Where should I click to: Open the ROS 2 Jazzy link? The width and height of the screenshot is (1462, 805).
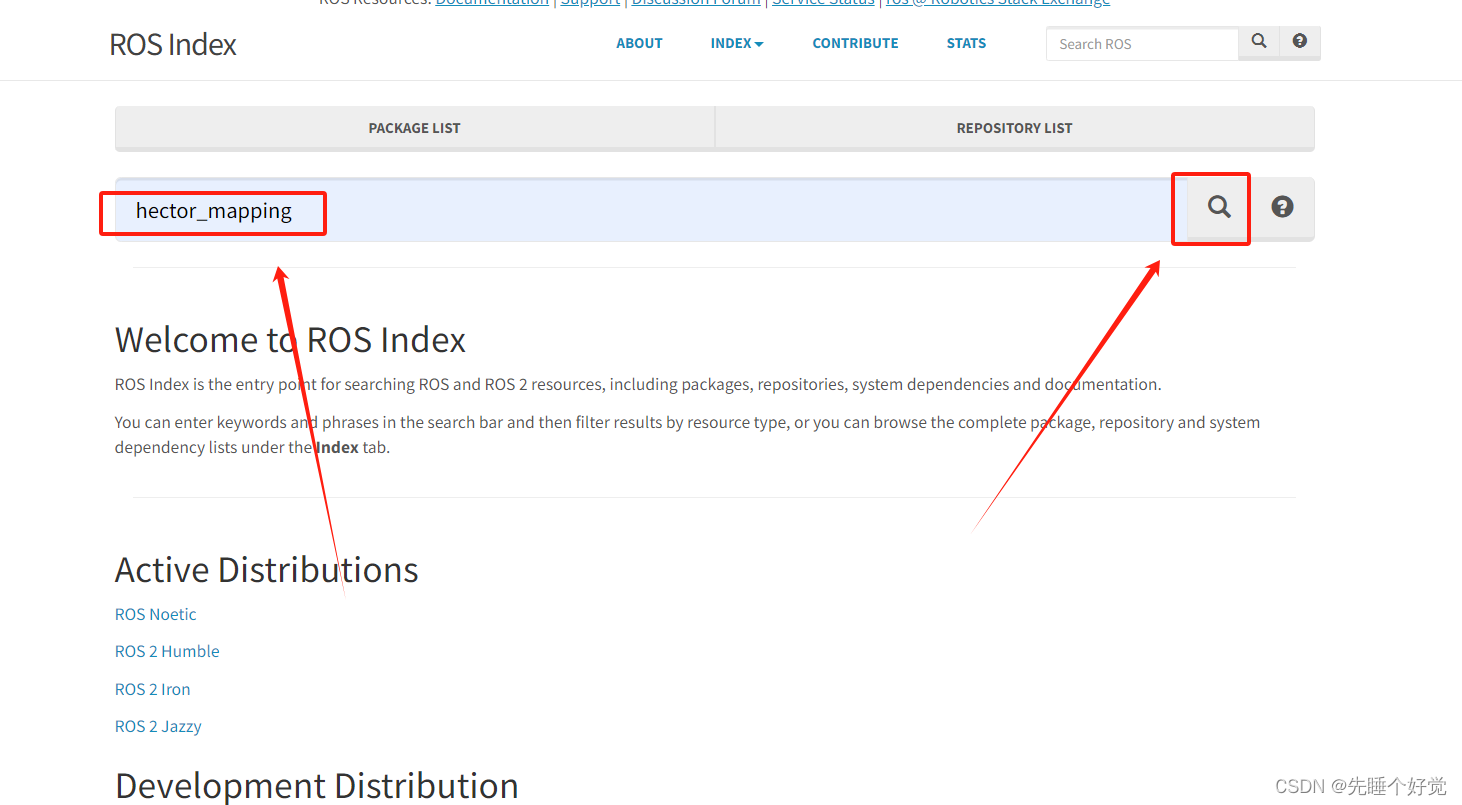coord(158,726)
